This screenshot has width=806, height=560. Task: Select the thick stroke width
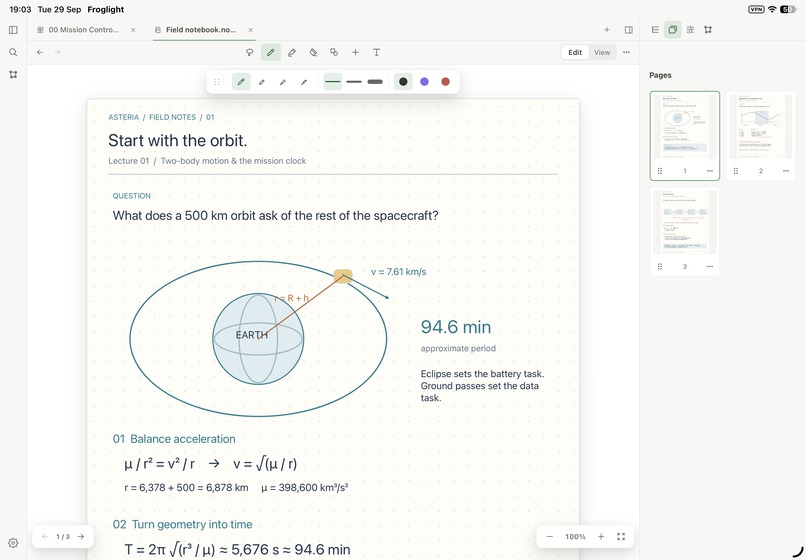click(x=375, y=82)
